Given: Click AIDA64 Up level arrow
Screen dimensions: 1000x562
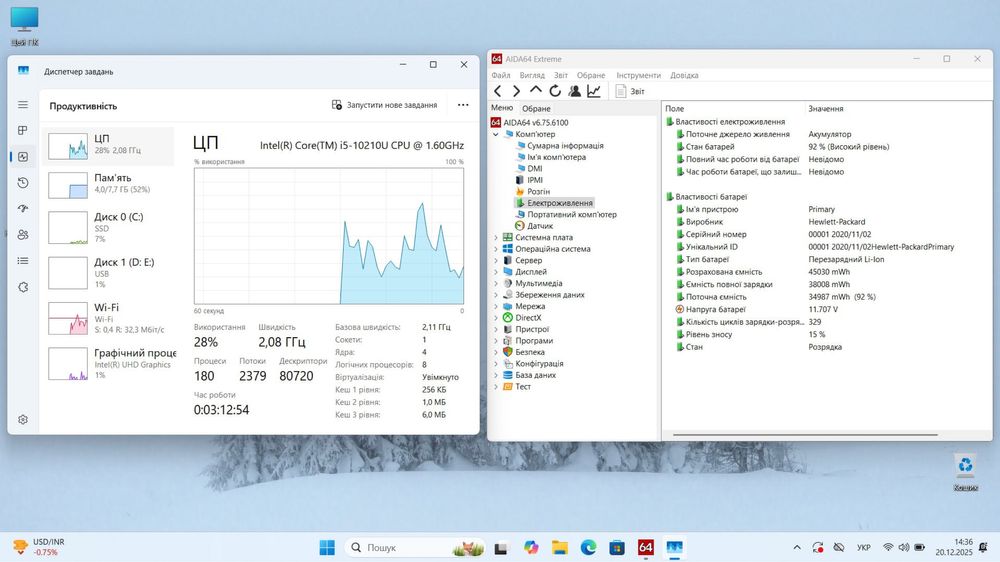Looking at the screenshot, I should click(x=536, y=91).
